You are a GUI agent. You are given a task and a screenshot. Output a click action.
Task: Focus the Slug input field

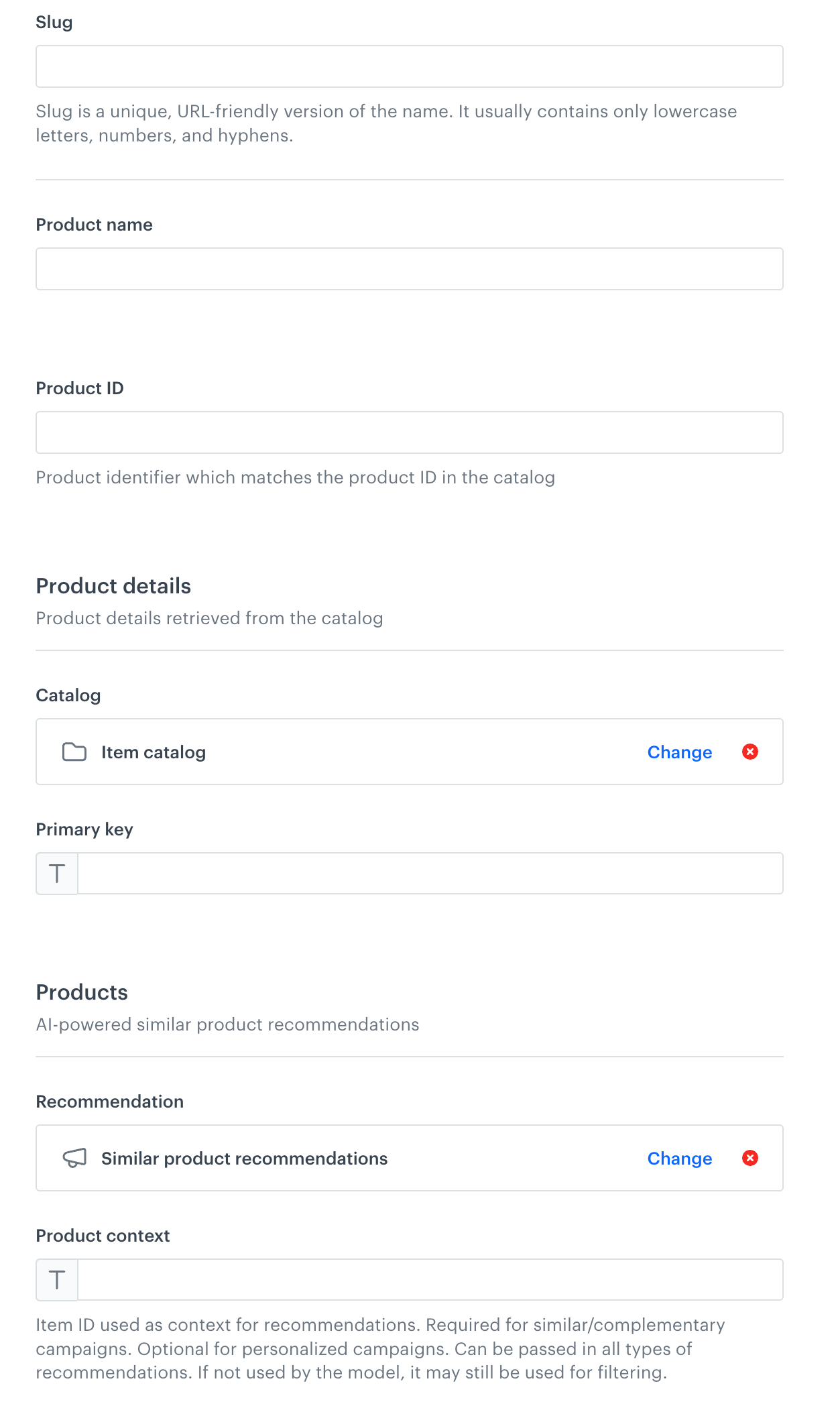[x=409, y=66]
